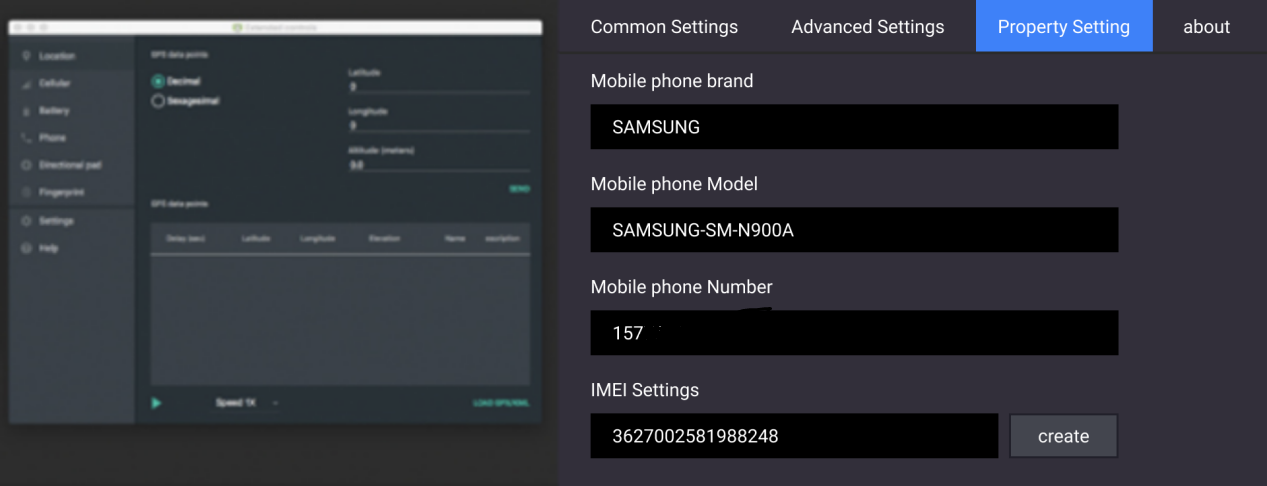Open the Speed 1X dropdown
The height and width of the screenshot is (486, 1267).
(247, 403)
